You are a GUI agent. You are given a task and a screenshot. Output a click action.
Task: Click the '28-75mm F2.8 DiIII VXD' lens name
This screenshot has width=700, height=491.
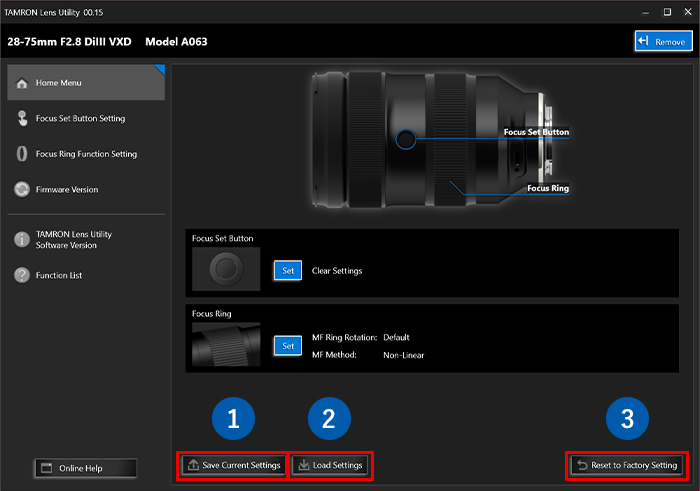(69, 42)
